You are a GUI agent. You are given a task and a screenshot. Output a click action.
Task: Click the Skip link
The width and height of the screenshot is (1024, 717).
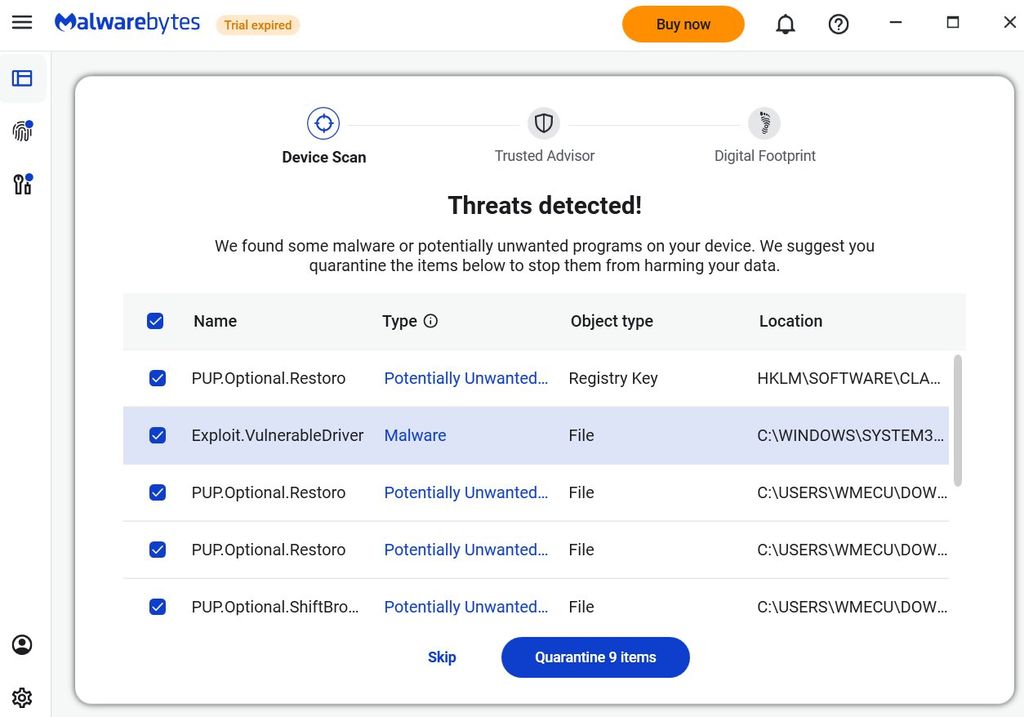[441, 657]
